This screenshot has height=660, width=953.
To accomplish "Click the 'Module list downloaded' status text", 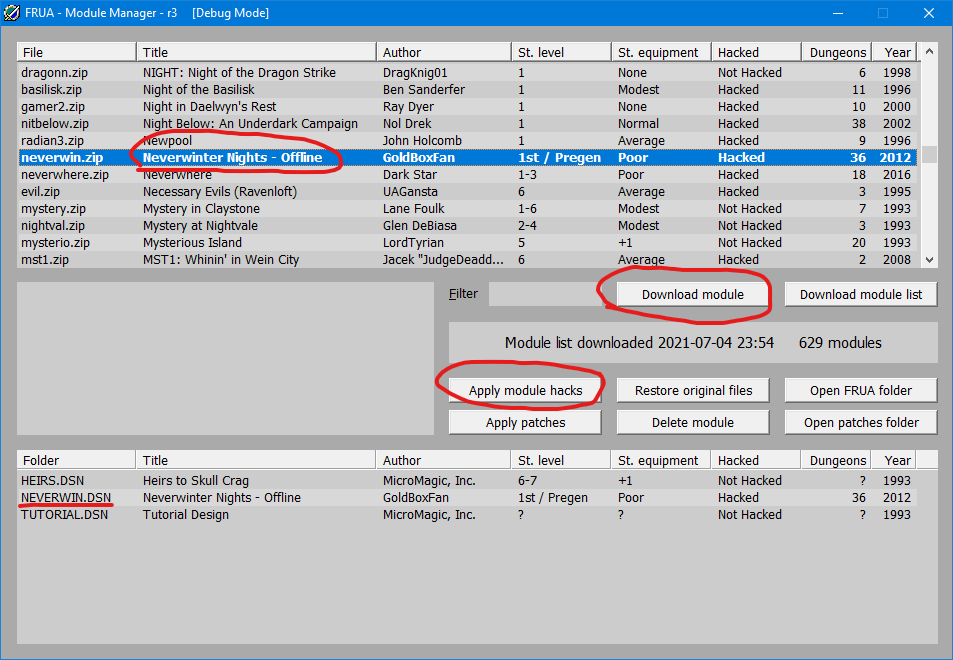I will click(639, 343).
